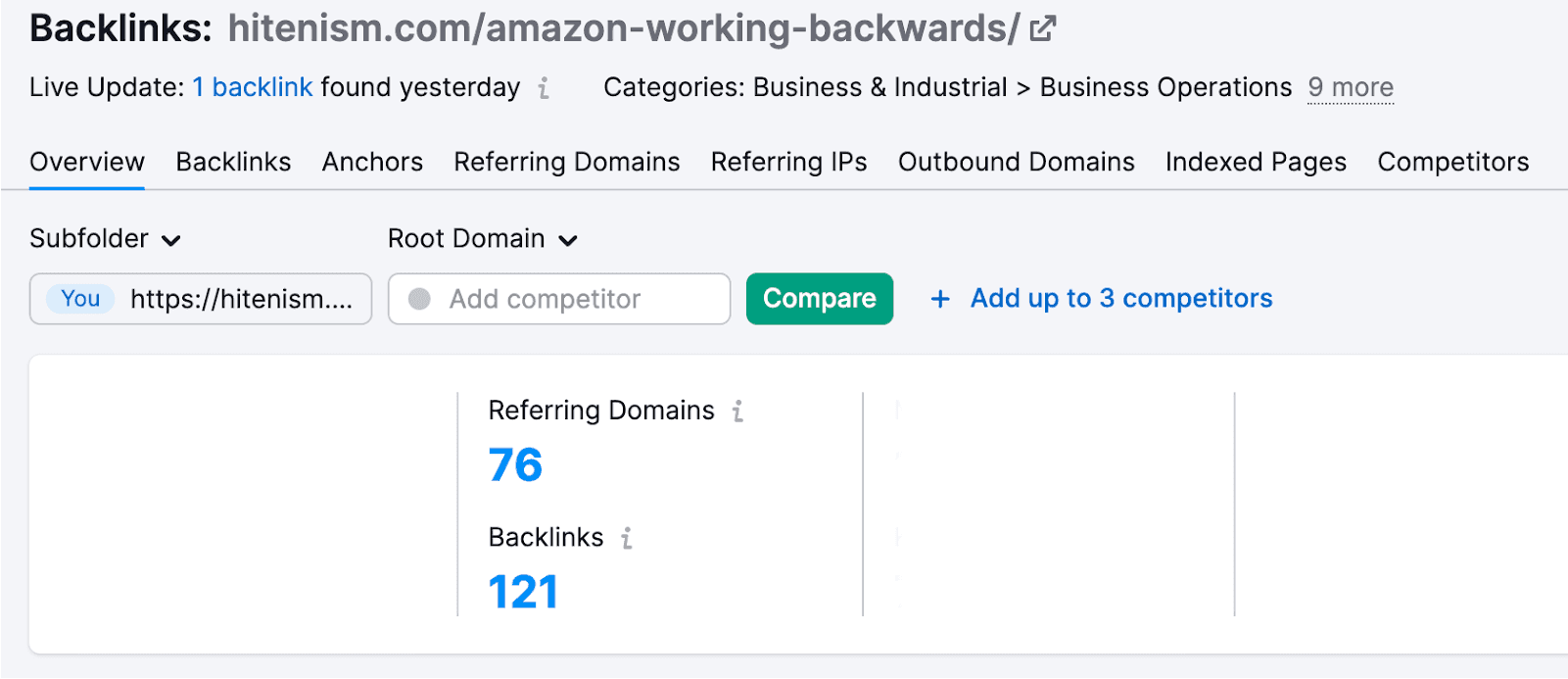Image resolution: width=1568 pixels, height=679 pixels.
Task: Switch to the Backlinks tab
Action: coord(233,162)
